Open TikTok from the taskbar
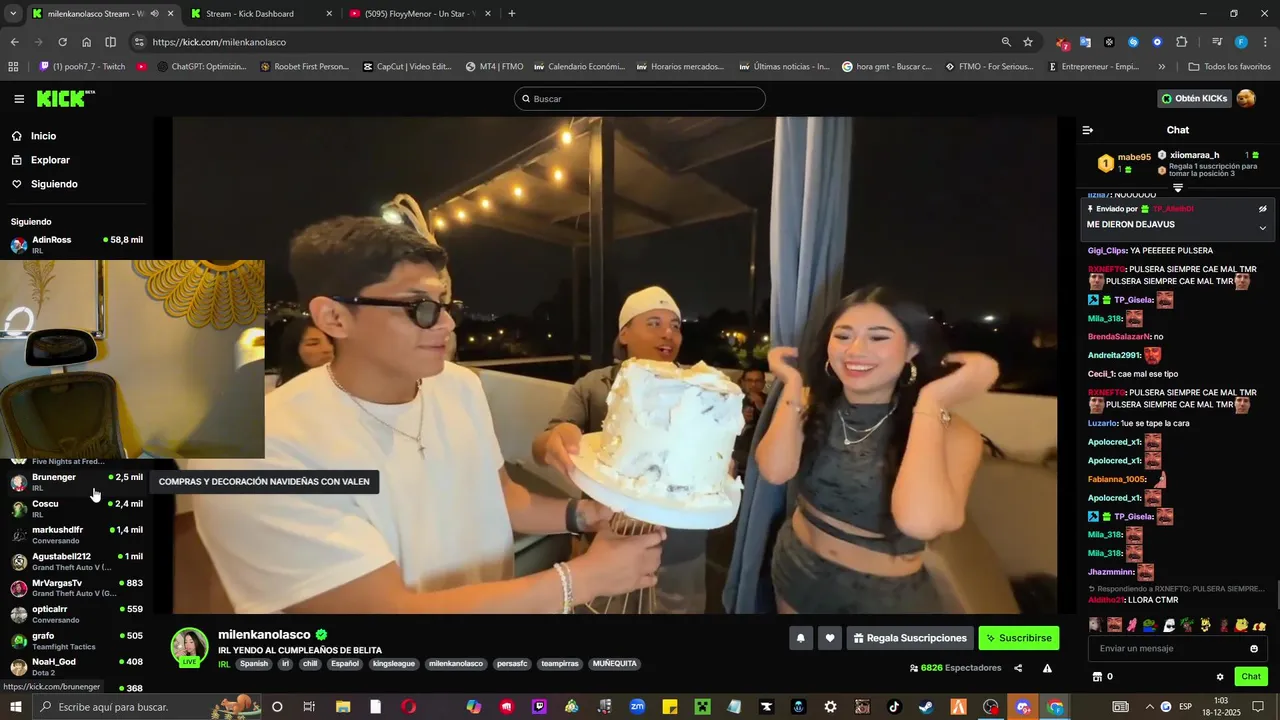Image resolution: width=1280 pixels, height=720 pixels. coord(894,707)
